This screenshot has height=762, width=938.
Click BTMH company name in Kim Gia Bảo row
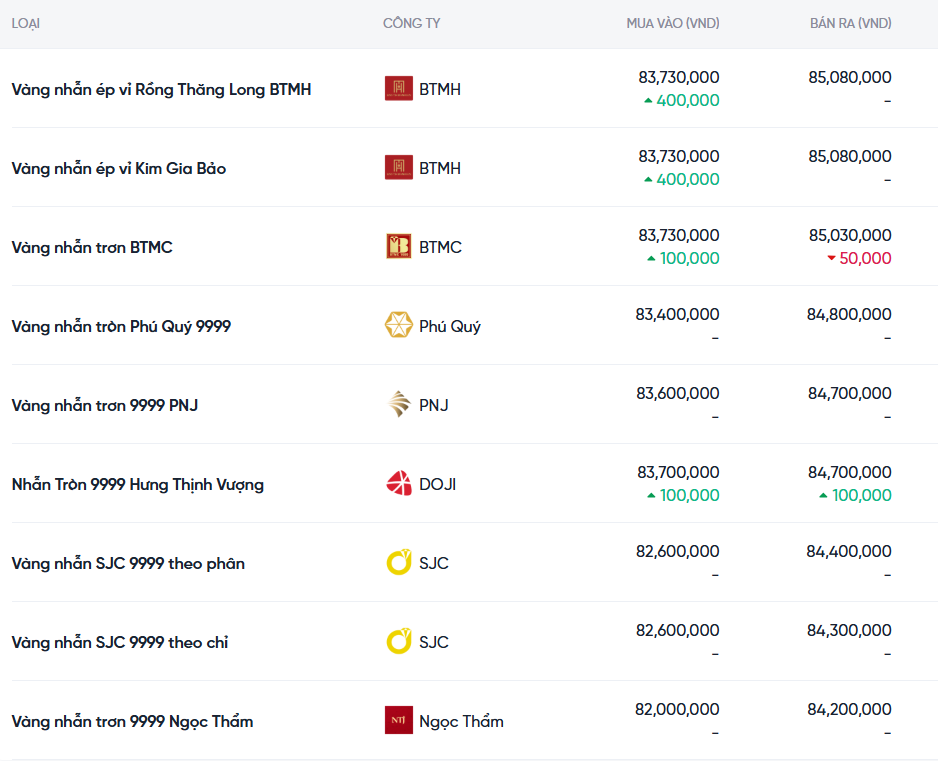(440, 168)
